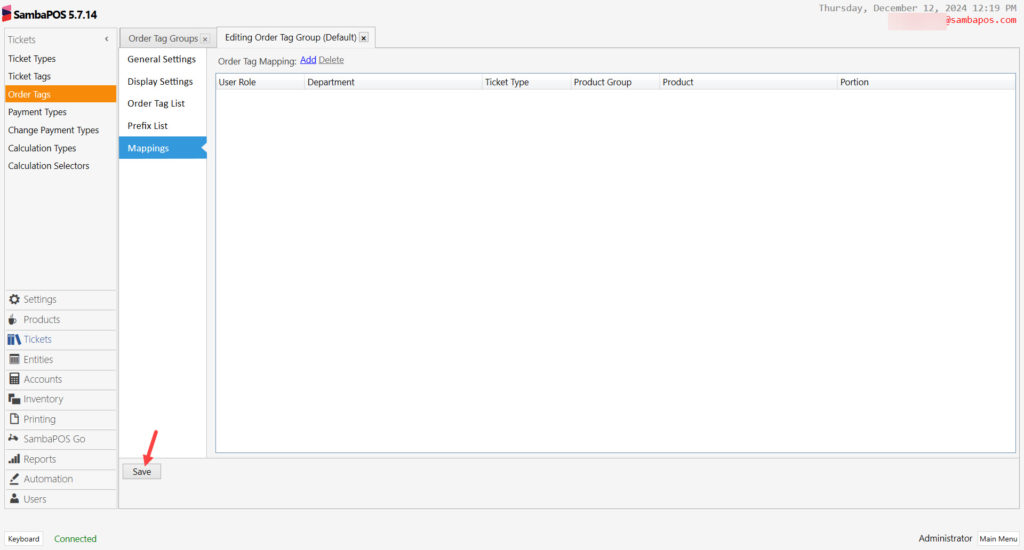Image resolution: width=1024 pixels, height=550 pixels.
Task: Collapse the Tickets sidebar panel chevron
Action: coord(106,39)
